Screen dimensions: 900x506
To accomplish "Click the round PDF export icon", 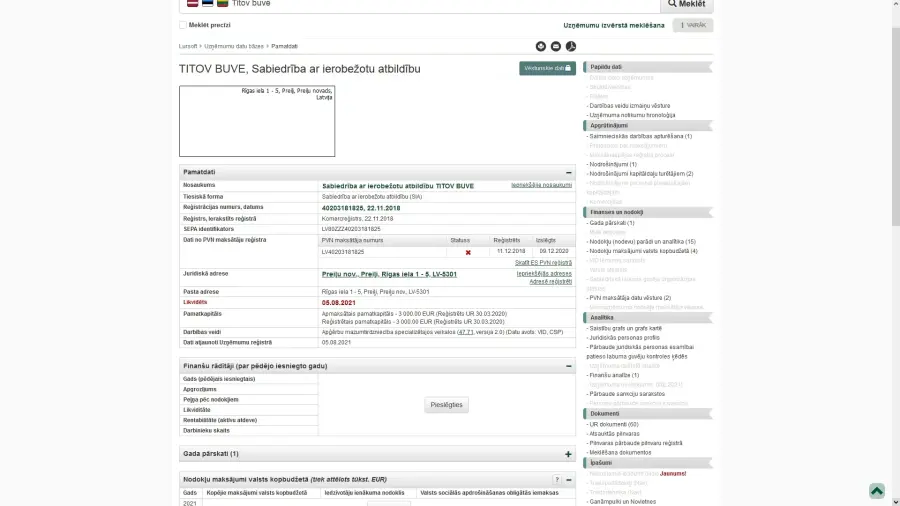I will click(x=571, y=46).
